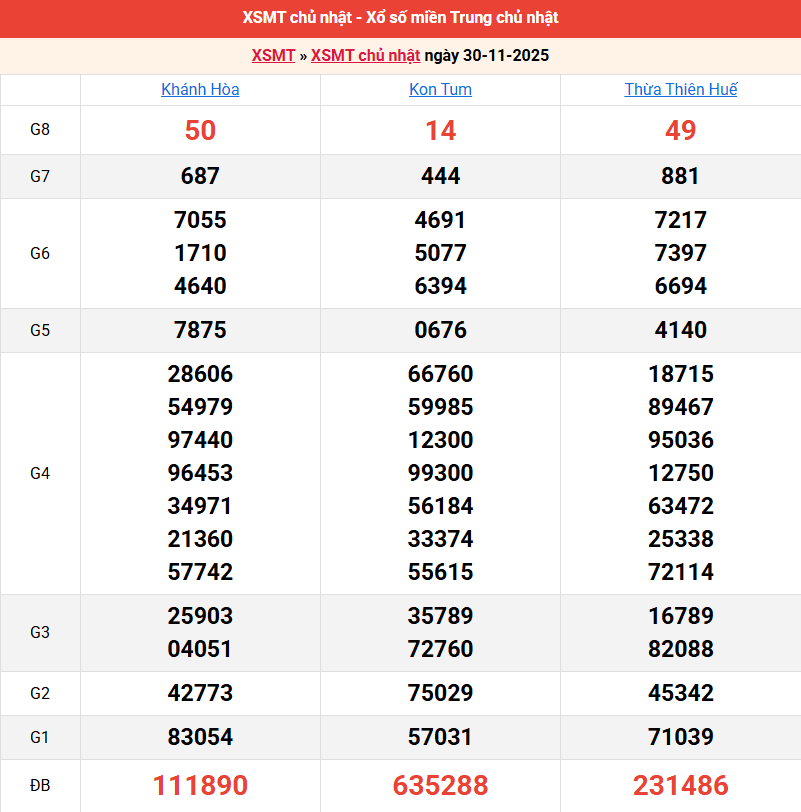Click Khánh Hòa G8 result 50

200,130
